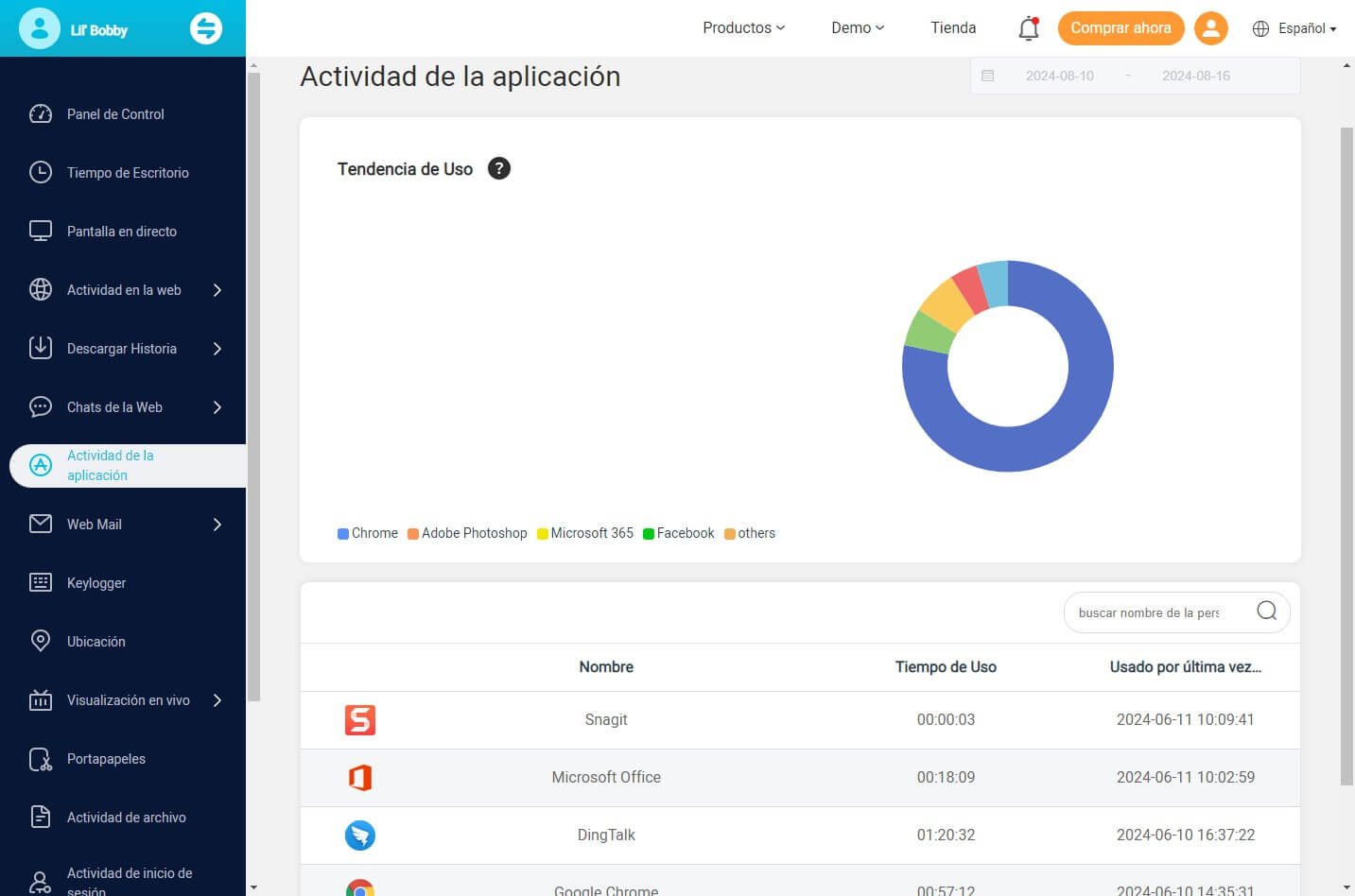Select Pantalla en directo in sidebar
Screen dimensions: 1355x896
coord(122,232)
